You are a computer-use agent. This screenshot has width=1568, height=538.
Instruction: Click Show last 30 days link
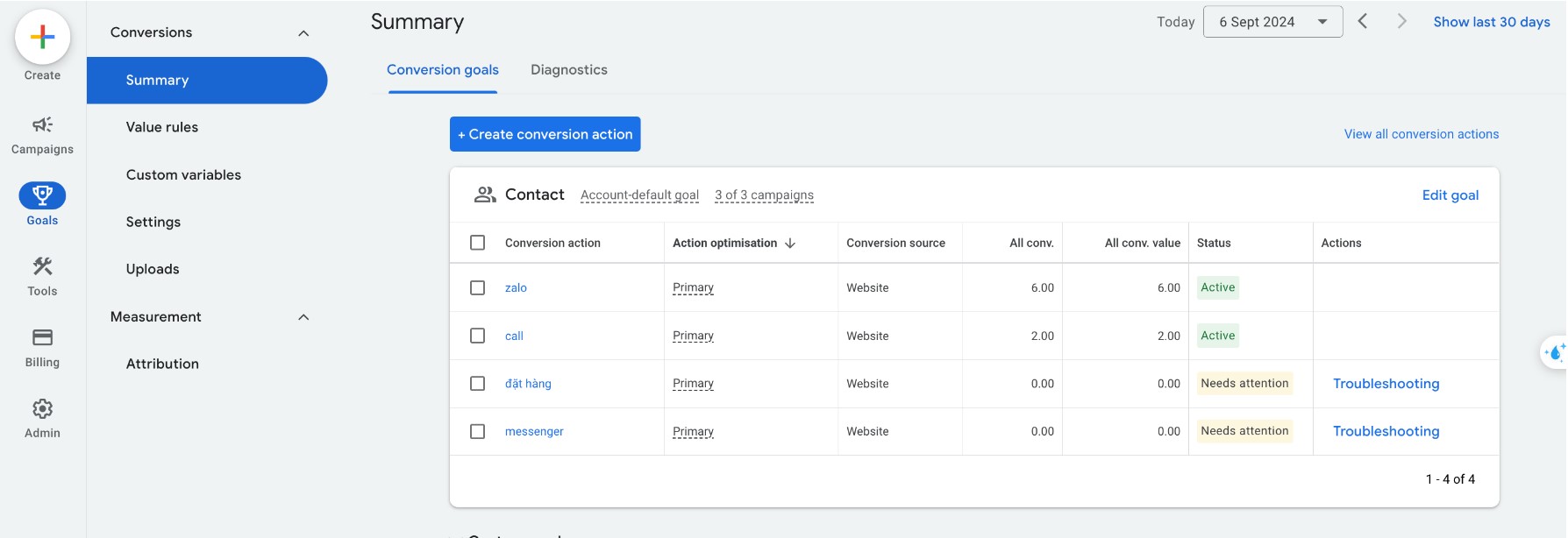(x=1492, y=22)
